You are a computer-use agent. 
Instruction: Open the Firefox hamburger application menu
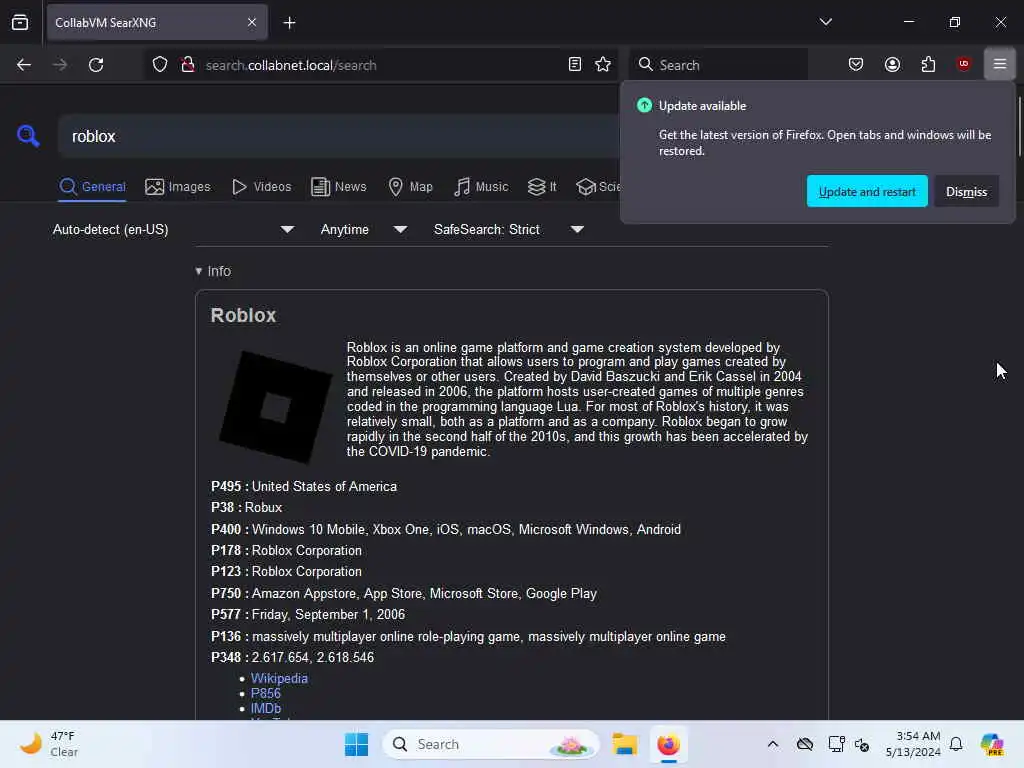point(999,64)
